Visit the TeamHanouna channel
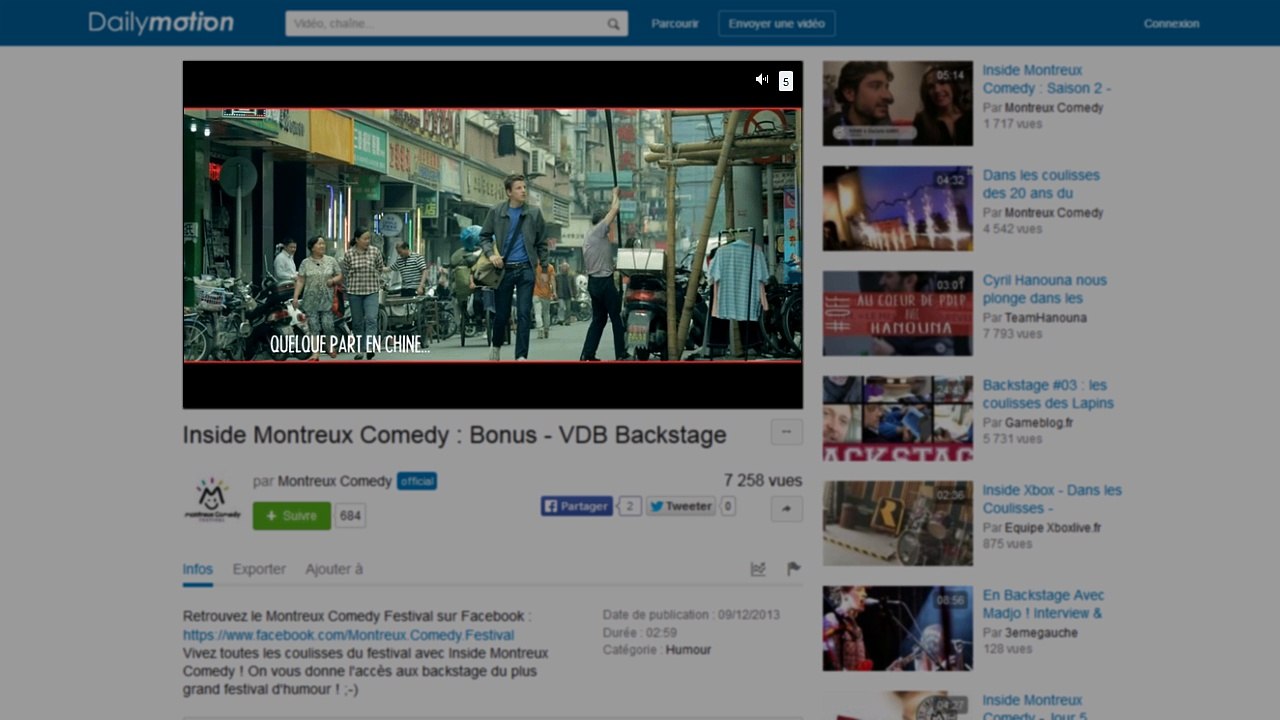 1046,318
